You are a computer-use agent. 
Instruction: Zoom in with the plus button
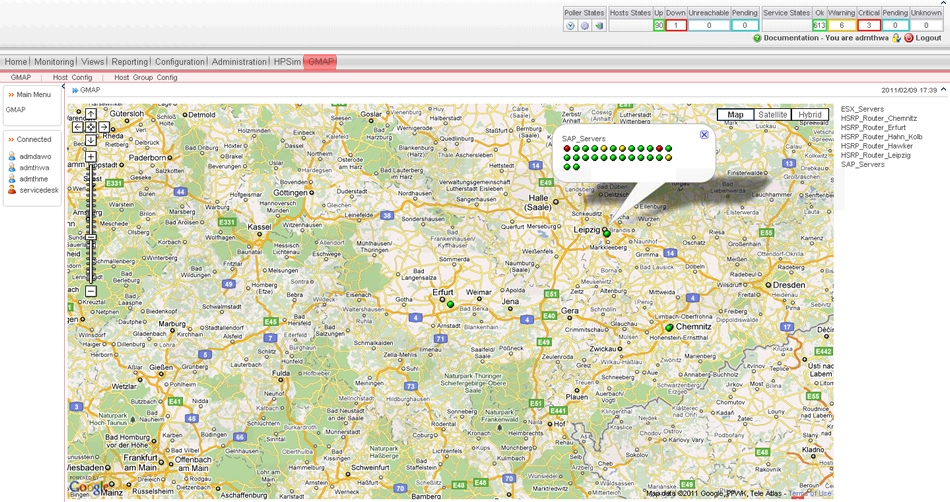pyautogui.click(x=90, y=157)
